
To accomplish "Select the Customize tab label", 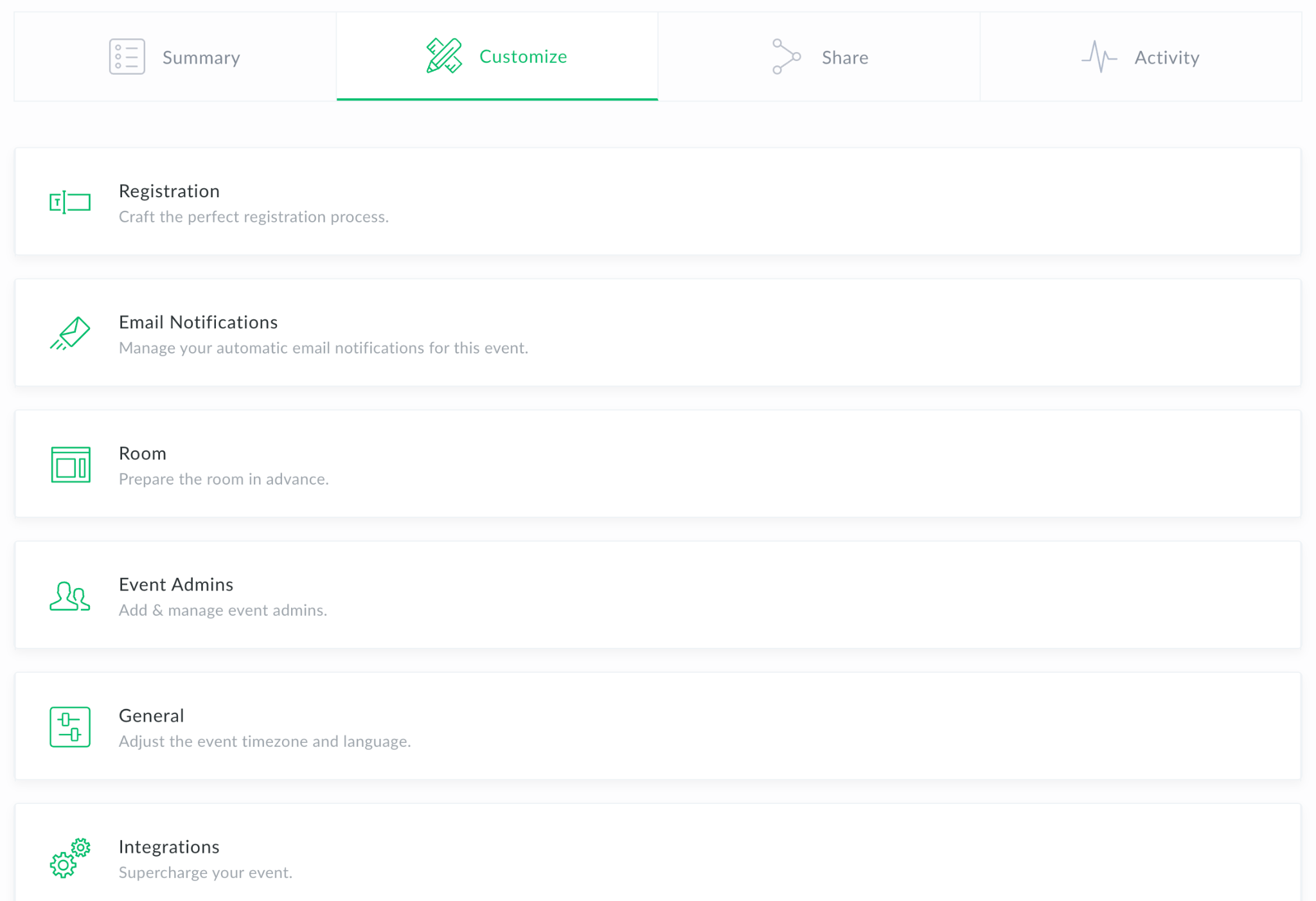I will click(x=523, y=57).
